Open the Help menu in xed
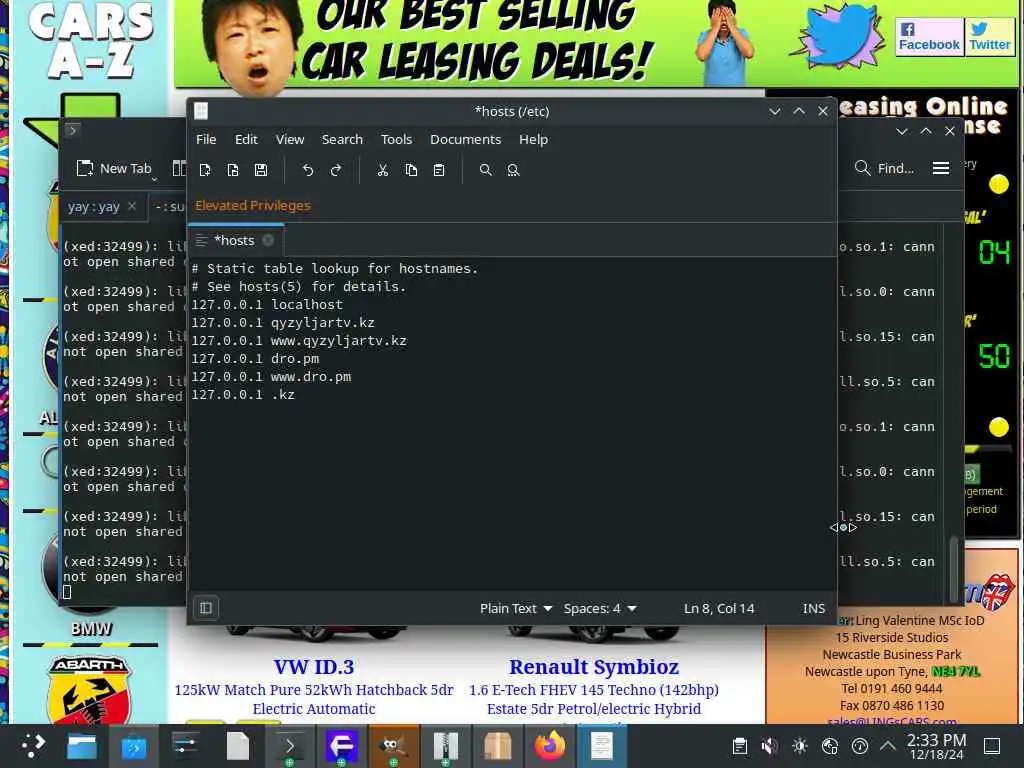The width and height of the screenshot is (1024, 768). click(x=534, y=139)
